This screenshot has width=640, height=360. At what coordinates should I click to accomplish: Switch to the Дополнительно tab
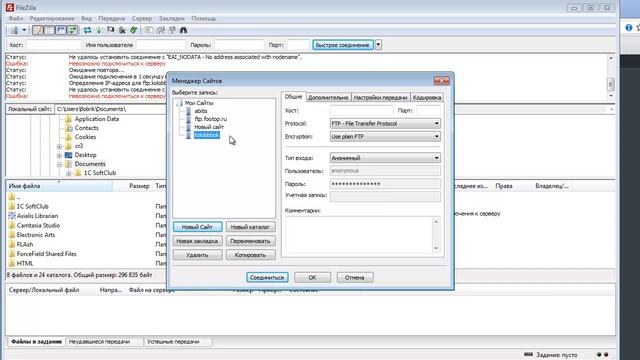pyautogui.click(x=328, y=98)
